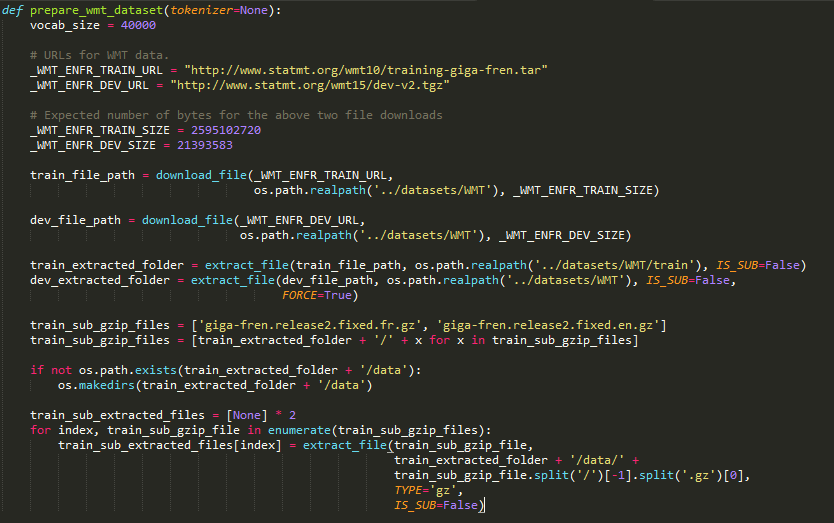Click the training-giga-fren.tar URL string
834x523 pixels.
pyautogui.click(x=366, y=70)
